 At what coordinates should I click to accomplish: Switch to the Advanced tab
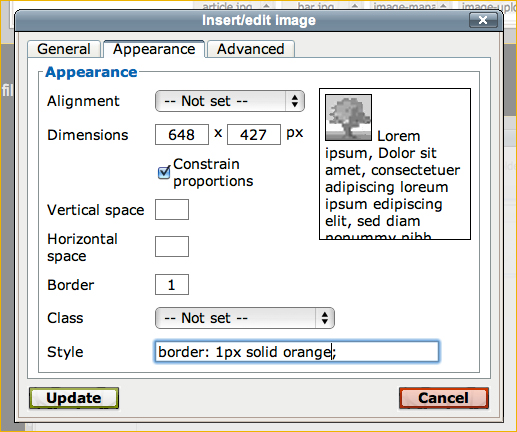click(x=251, y=49)
